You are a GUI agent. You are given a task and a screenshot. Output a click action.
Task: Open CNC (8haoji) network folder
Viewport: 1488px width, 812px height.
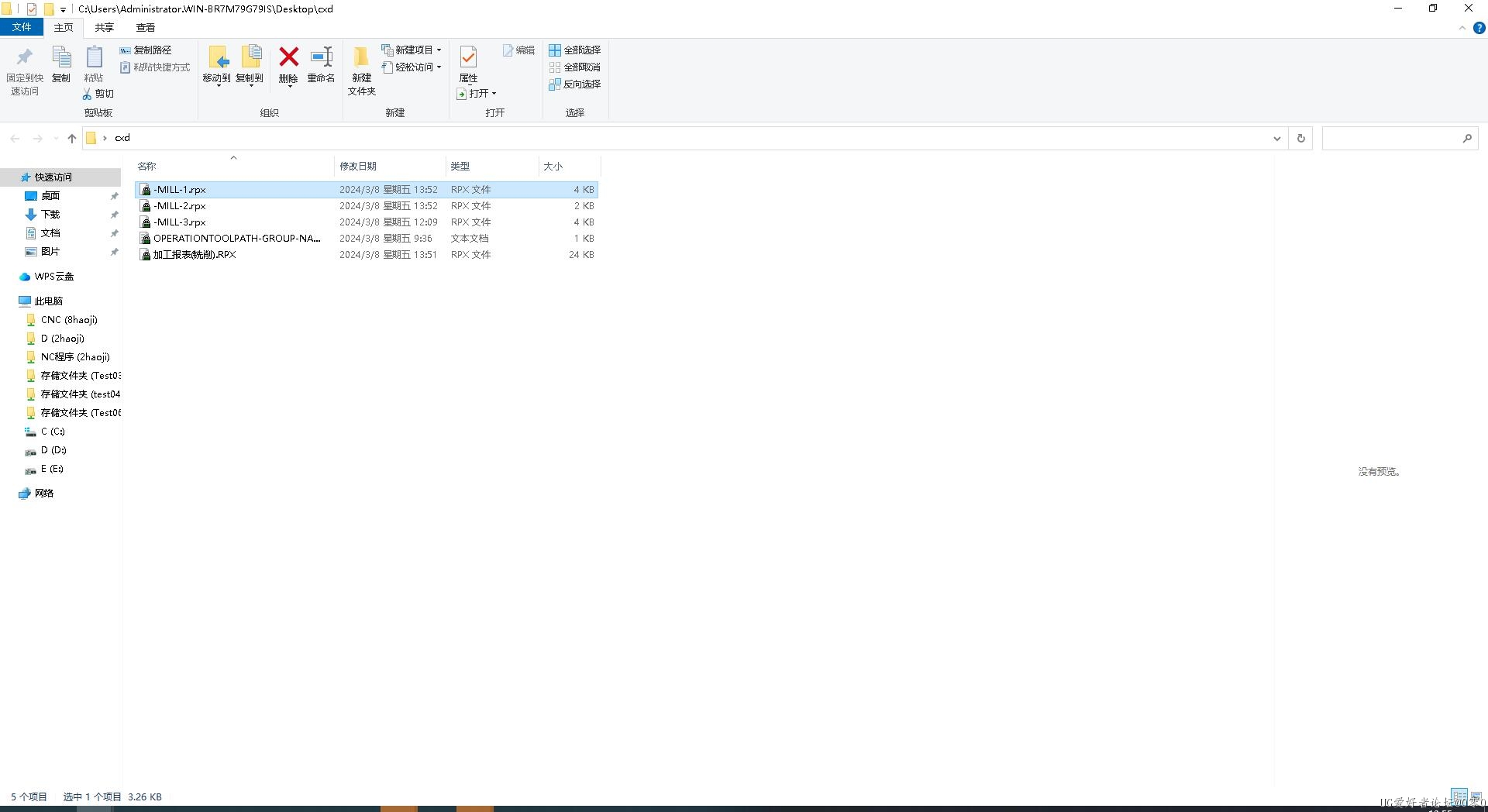60,320
